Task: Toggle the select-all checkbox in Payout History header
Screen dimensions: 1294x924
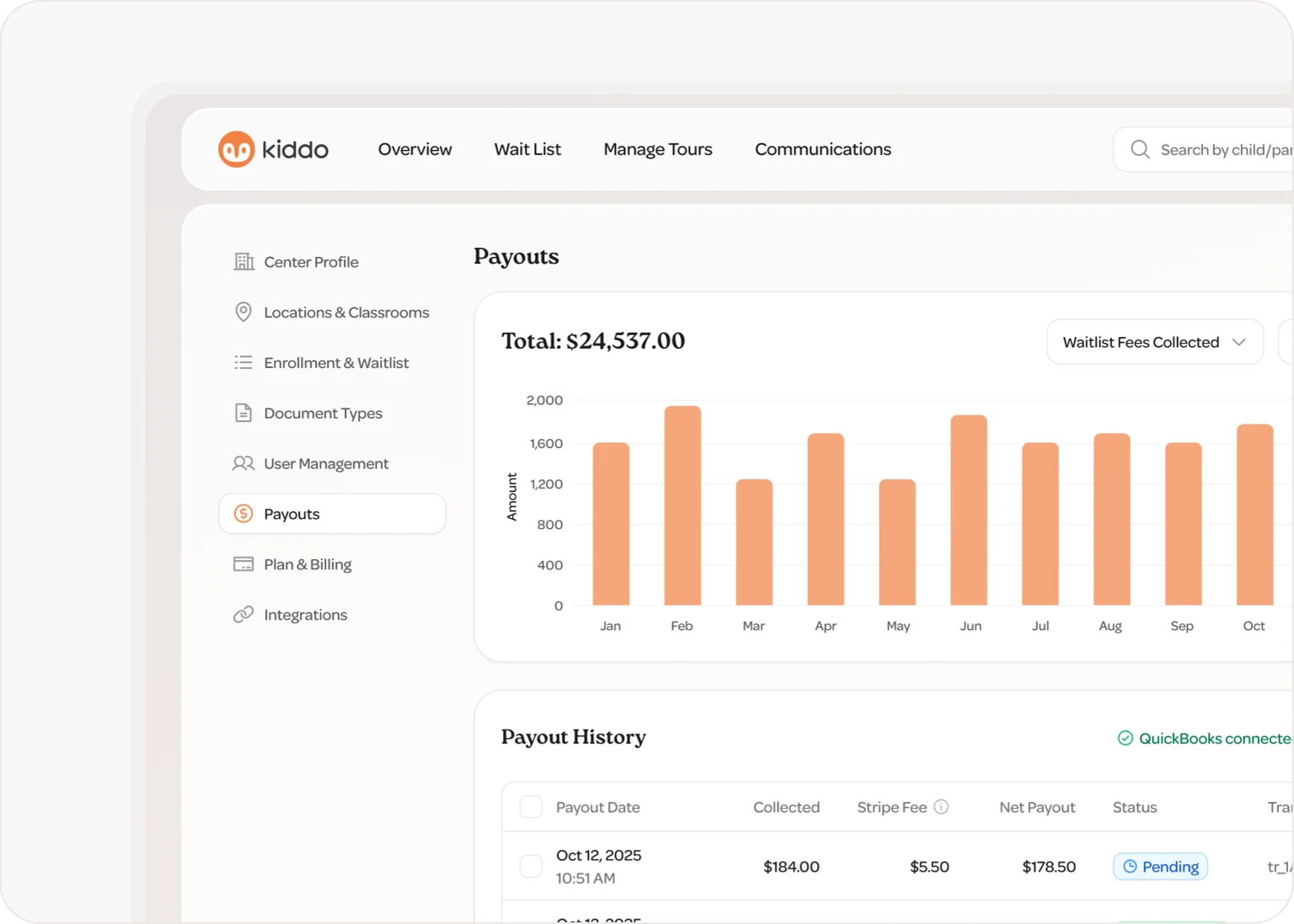Action: [x=531, y=807]
